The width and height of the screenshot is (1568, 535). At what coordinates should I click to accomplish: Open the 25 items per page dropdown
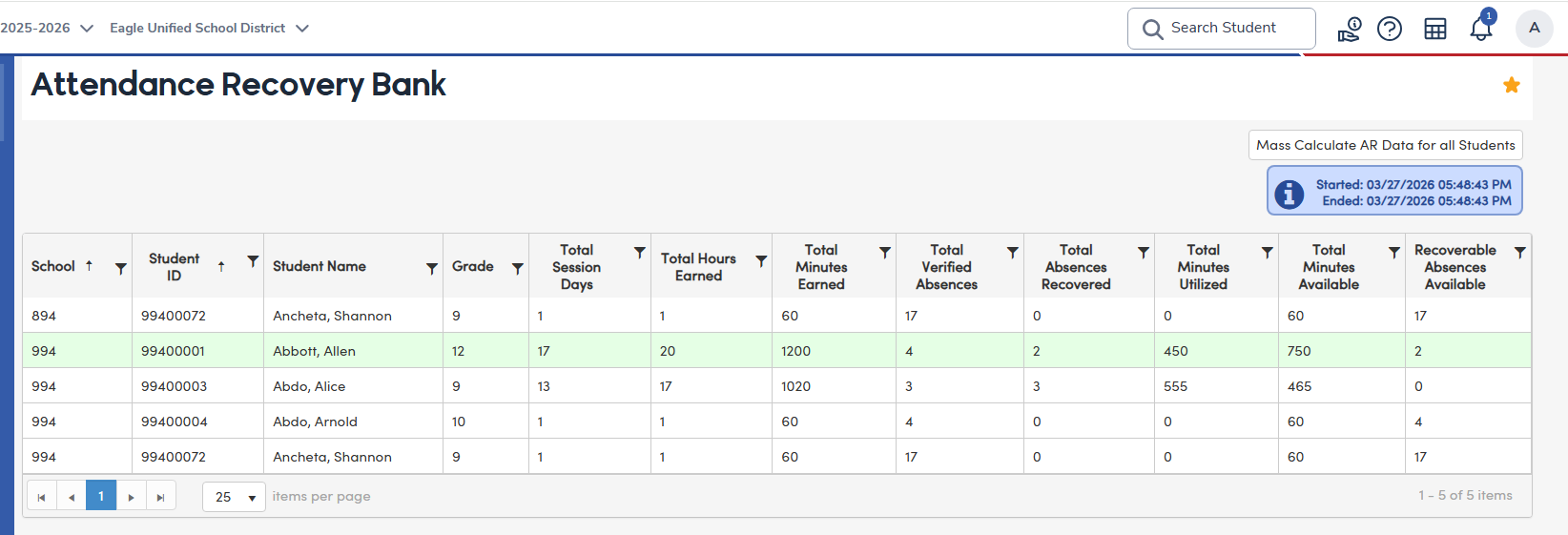pos(234,497)
